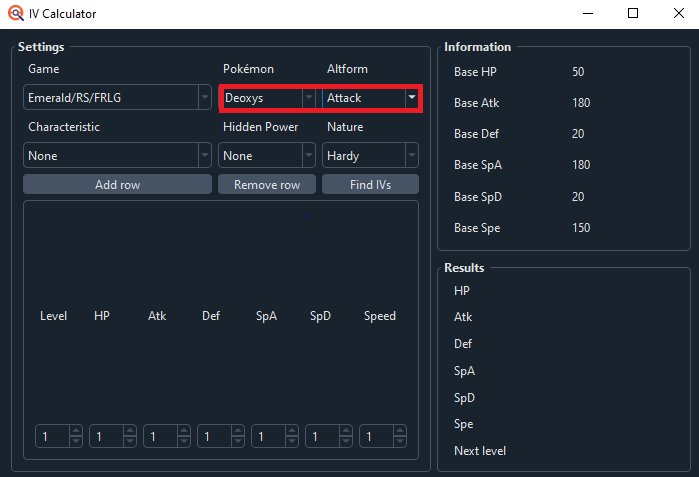Decrease the Def stat spinner

click(x=238, y=441)
